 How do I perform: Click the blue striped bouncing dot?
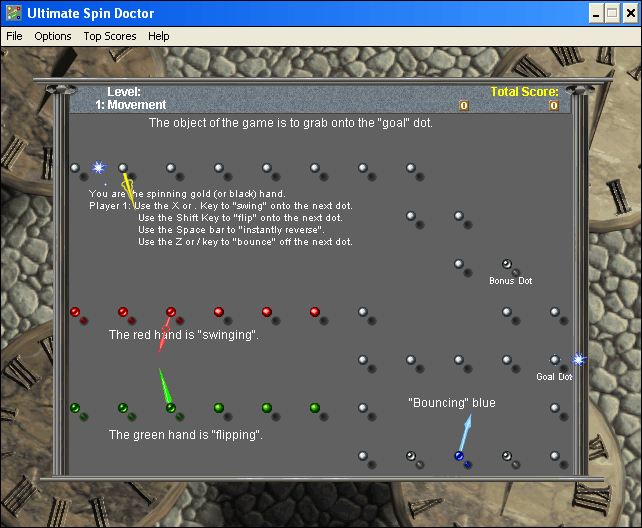point(459,456)
